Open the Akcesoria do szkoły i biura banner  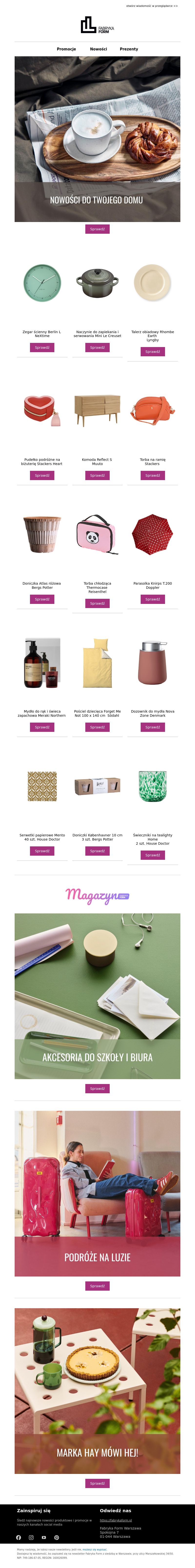click(x=97, y=996)
